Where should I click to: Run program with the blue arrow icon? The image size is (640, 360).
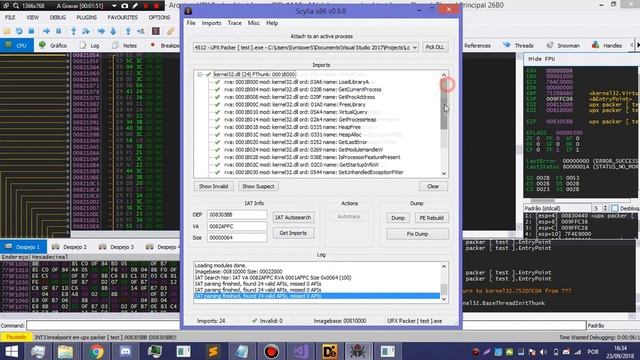pyautogui.click(x=47, y=31)
